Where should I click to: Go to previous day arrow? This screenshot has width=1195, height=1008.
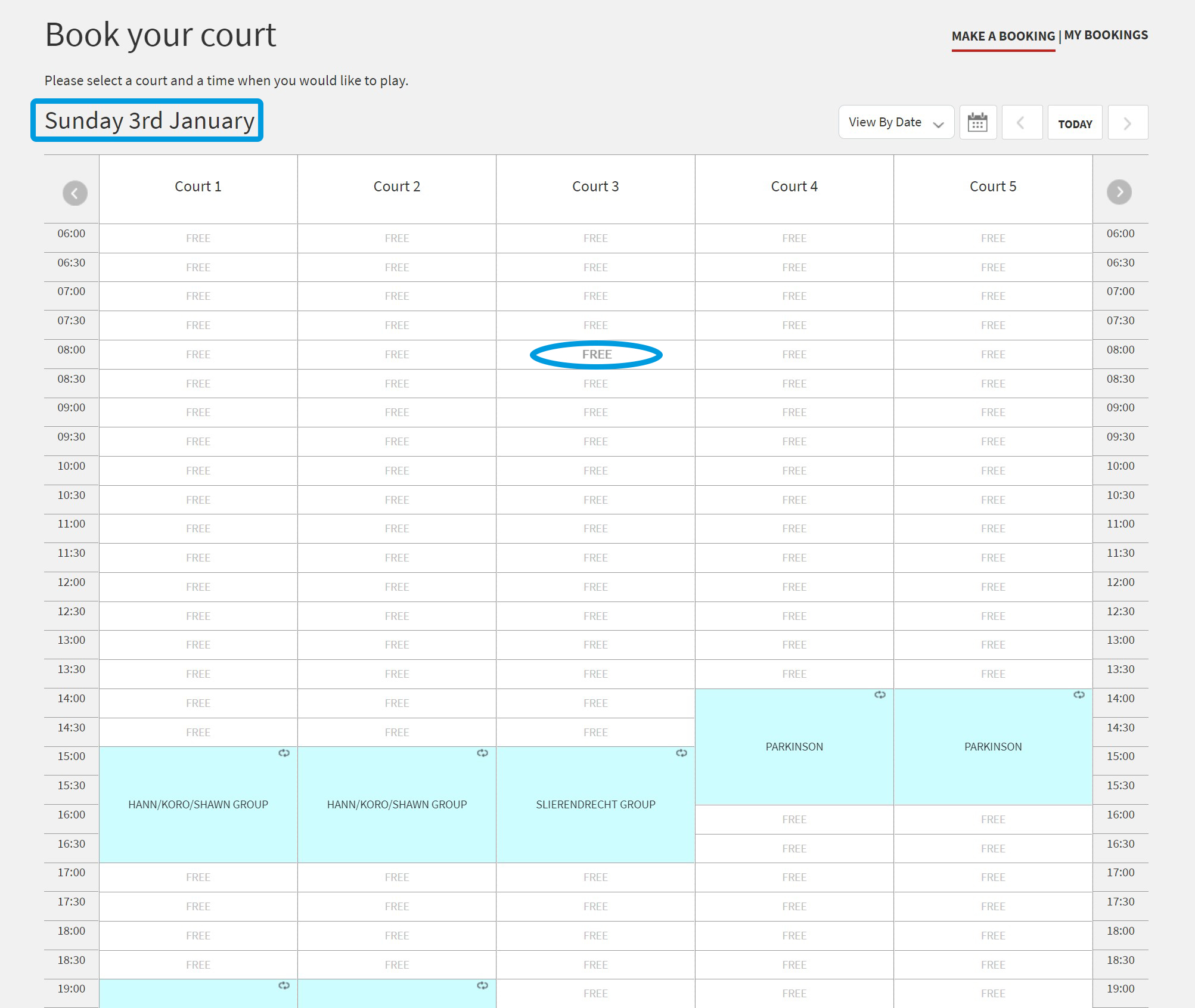(x=1022, y=123)
